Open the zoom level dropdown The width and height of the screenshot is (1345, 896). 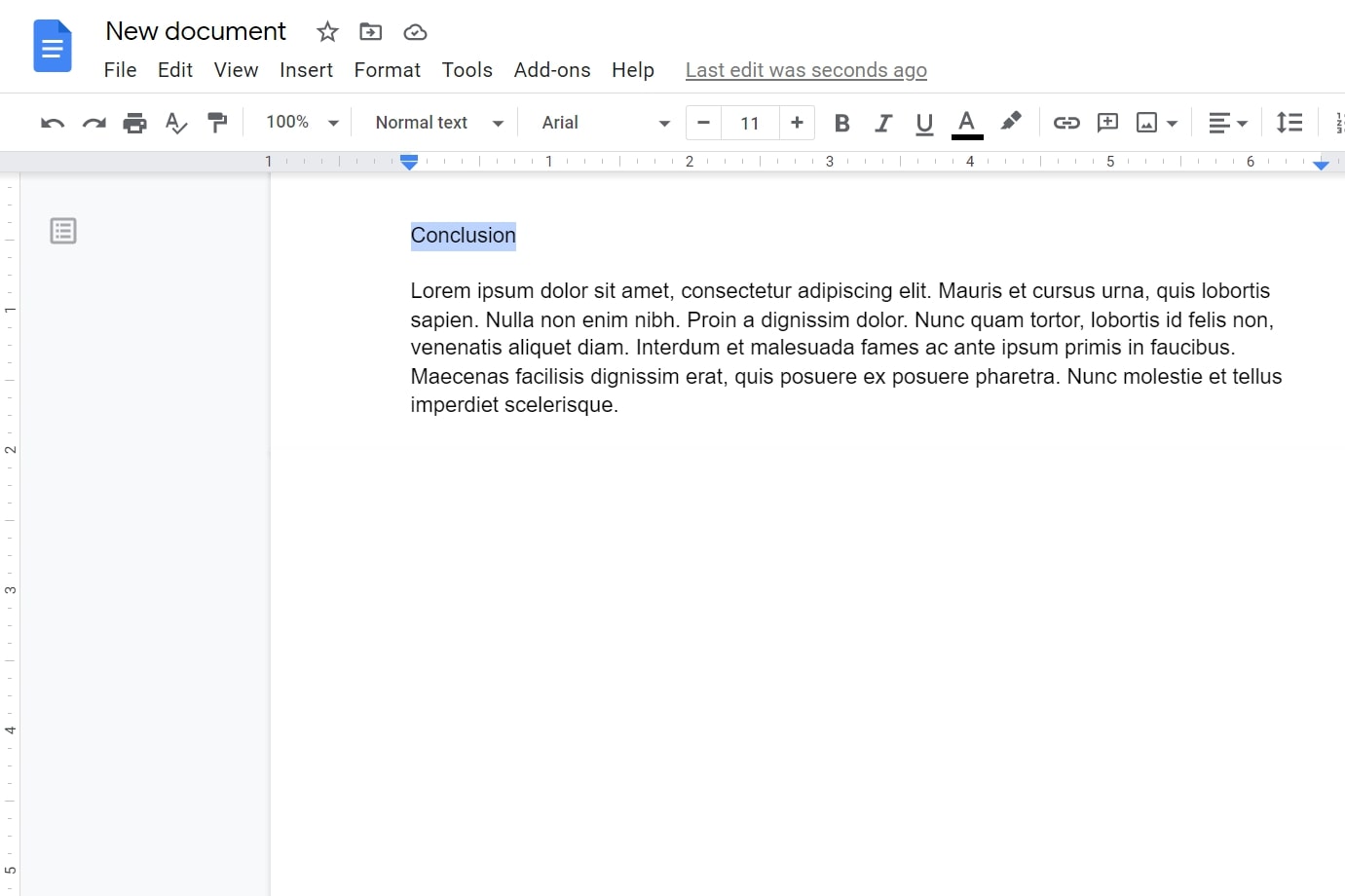[x=300, y=123]
